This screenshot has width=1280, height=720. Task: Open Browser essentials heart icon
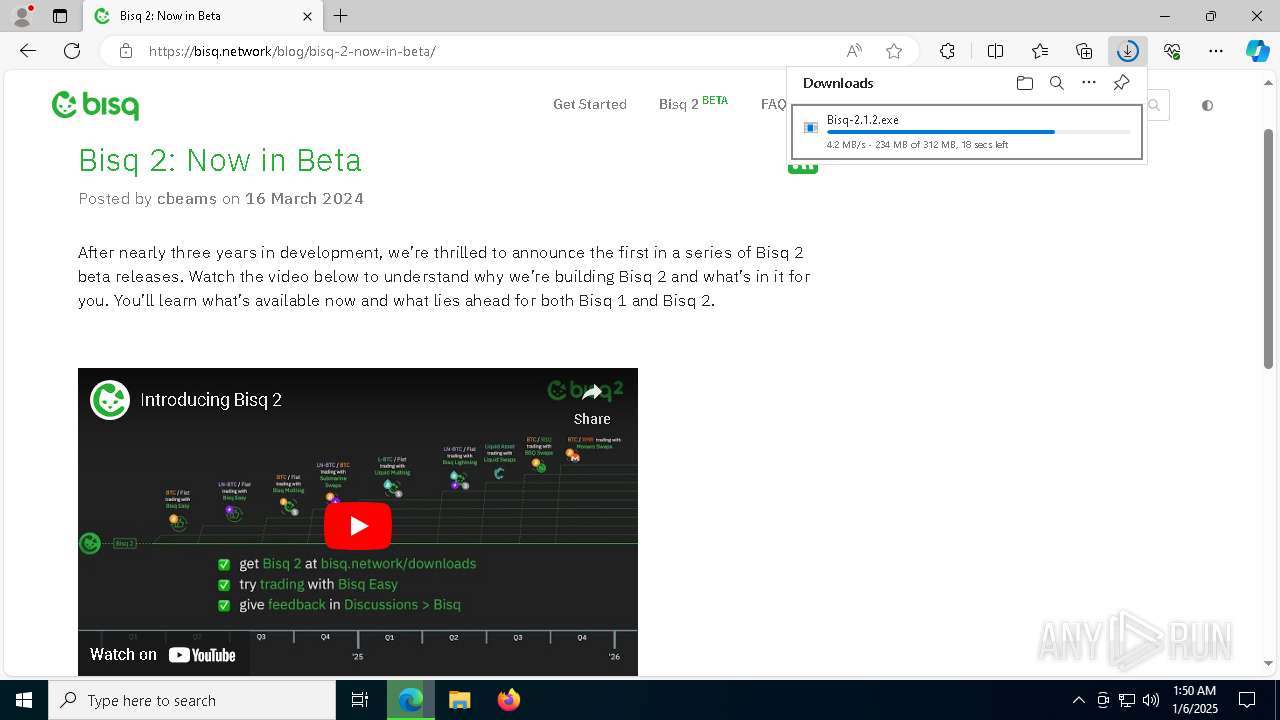1172,51
